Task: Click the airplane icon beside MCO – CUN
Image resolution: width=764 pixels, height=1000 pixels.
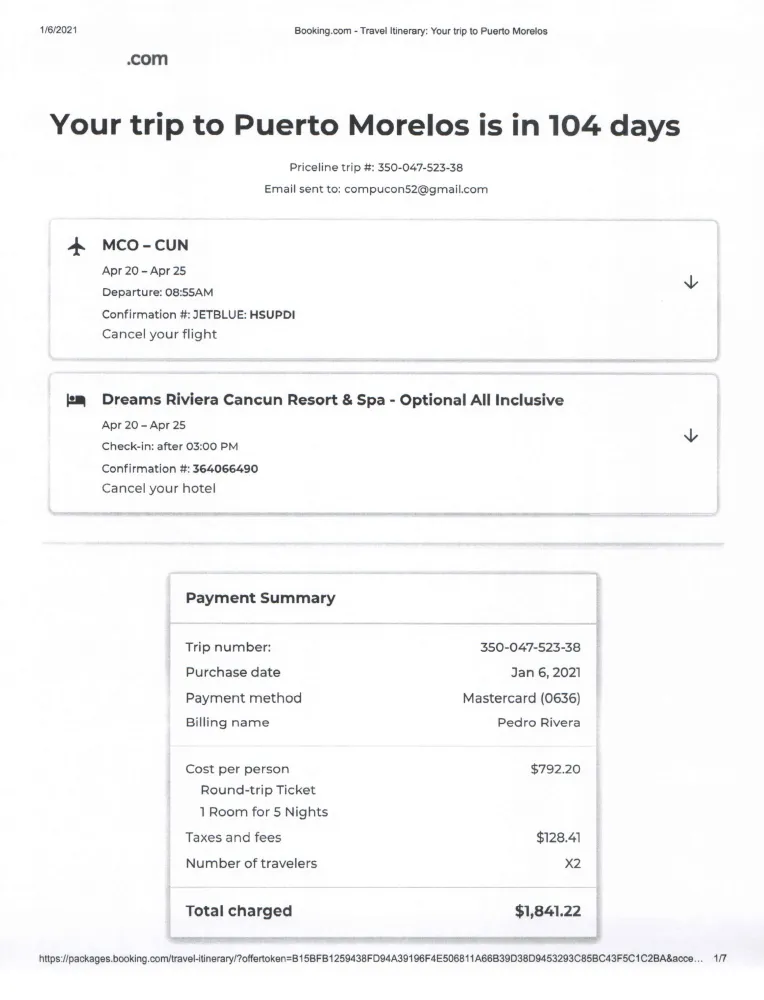Action: tap(77, 246)
